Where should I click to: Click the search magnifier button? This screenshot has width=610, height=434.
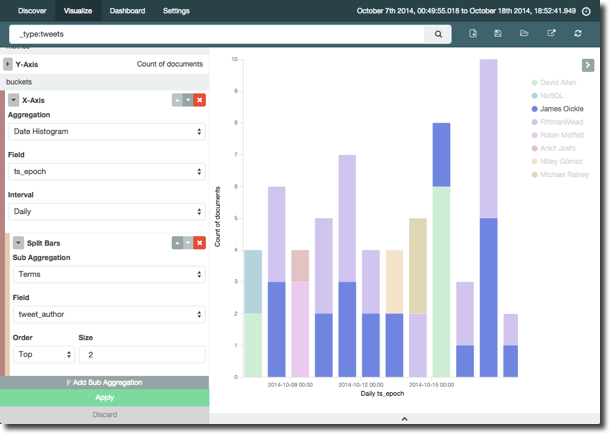438,34
